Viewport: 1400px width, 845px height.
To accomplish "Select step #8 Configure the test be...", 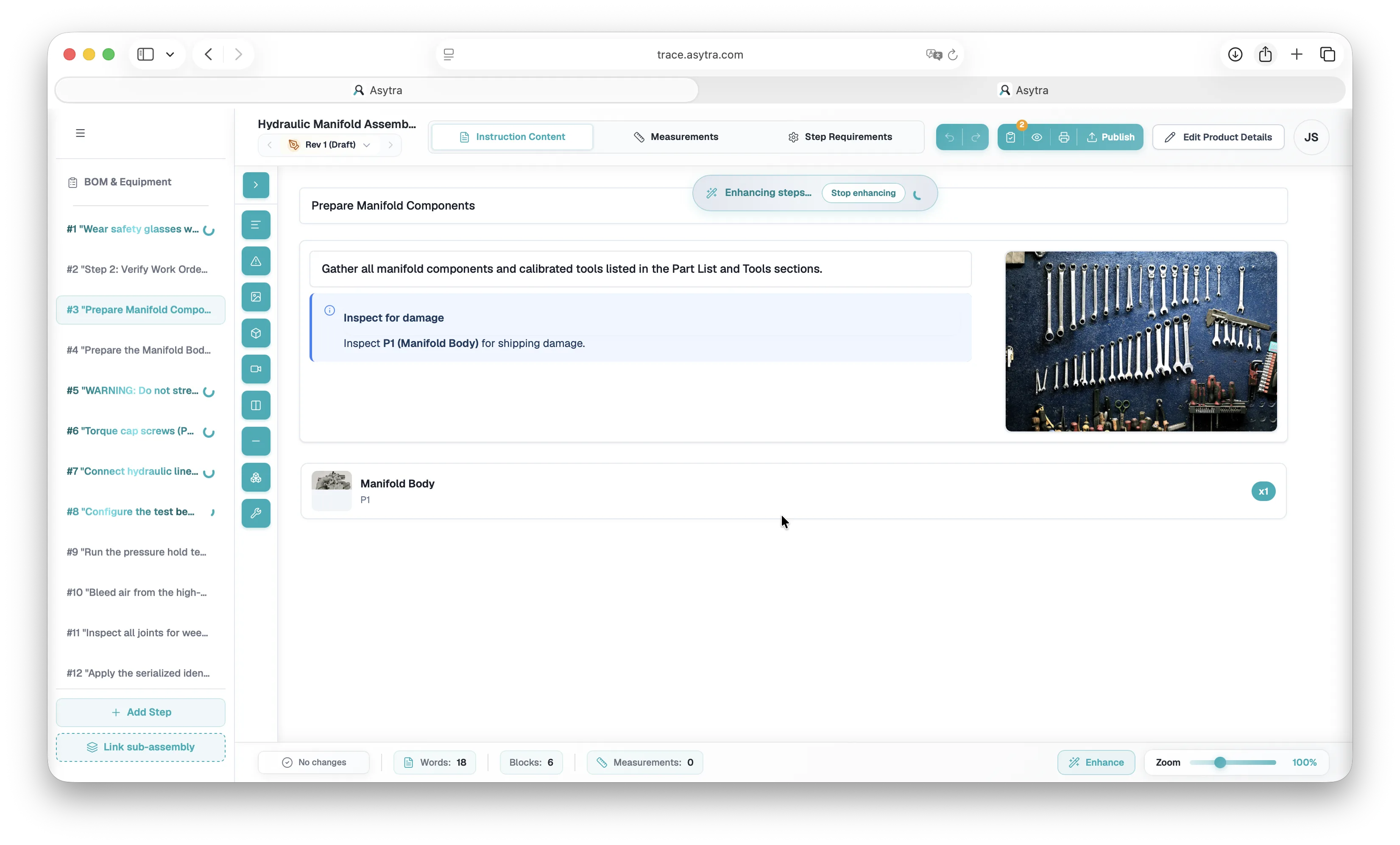I will point(140,512).
